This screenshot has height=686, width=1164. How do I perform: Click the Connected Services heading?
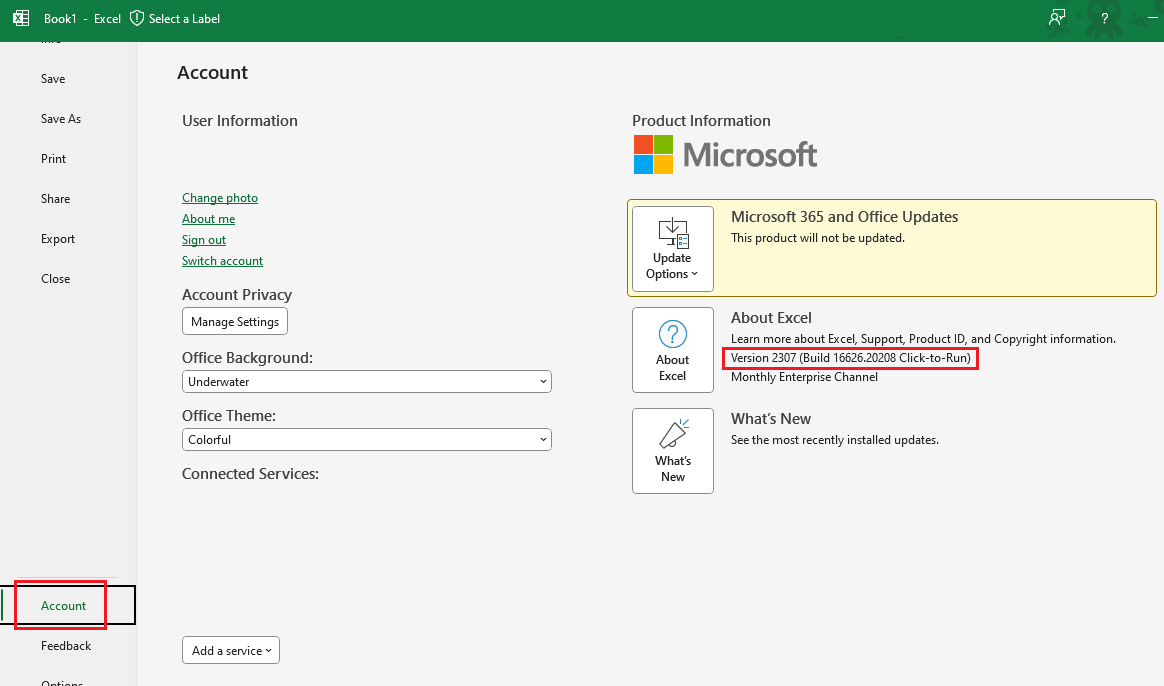(x=250, y=474)
